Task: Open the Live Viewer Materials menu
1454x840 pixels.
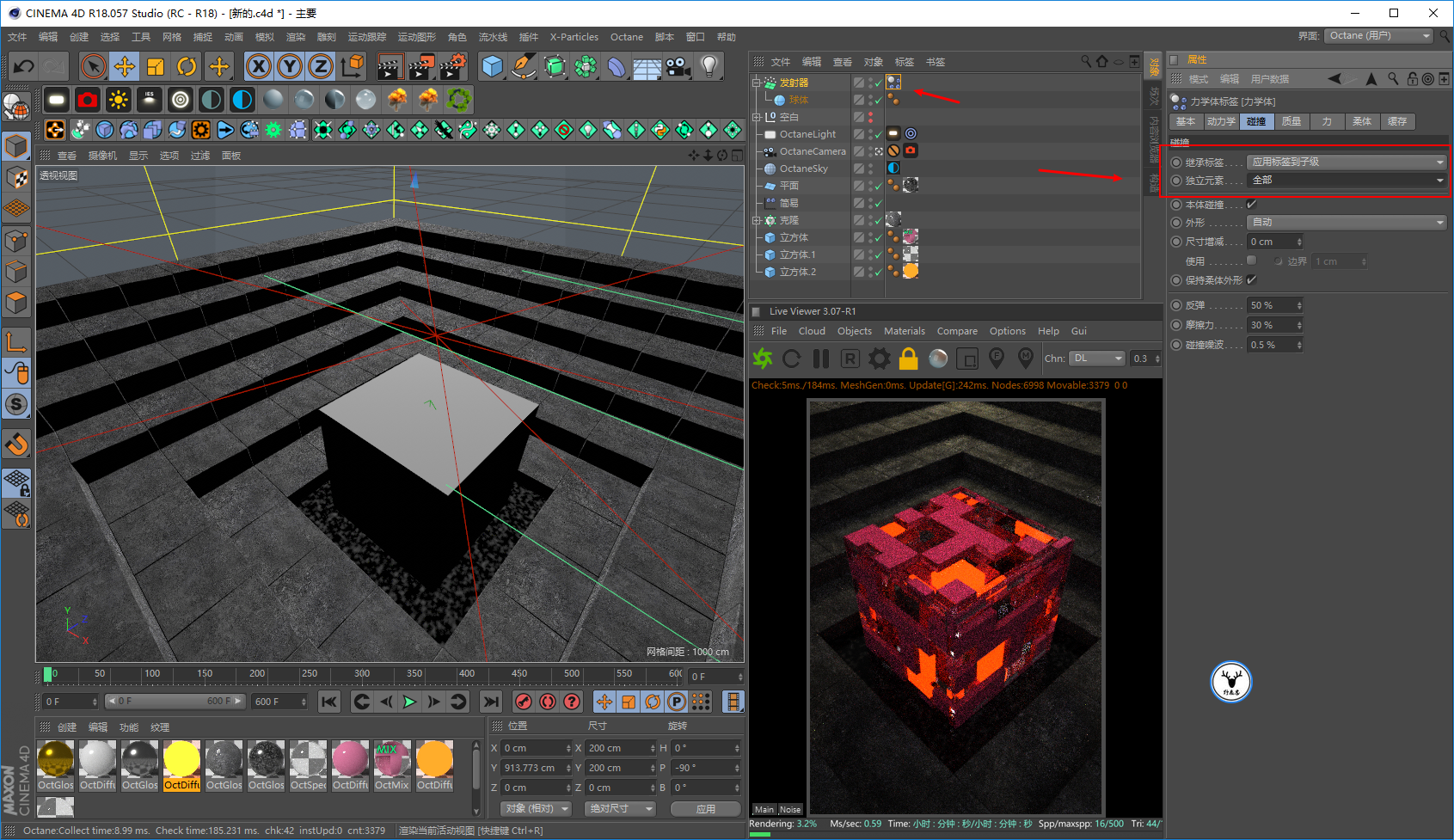Action: click(905, 331)
